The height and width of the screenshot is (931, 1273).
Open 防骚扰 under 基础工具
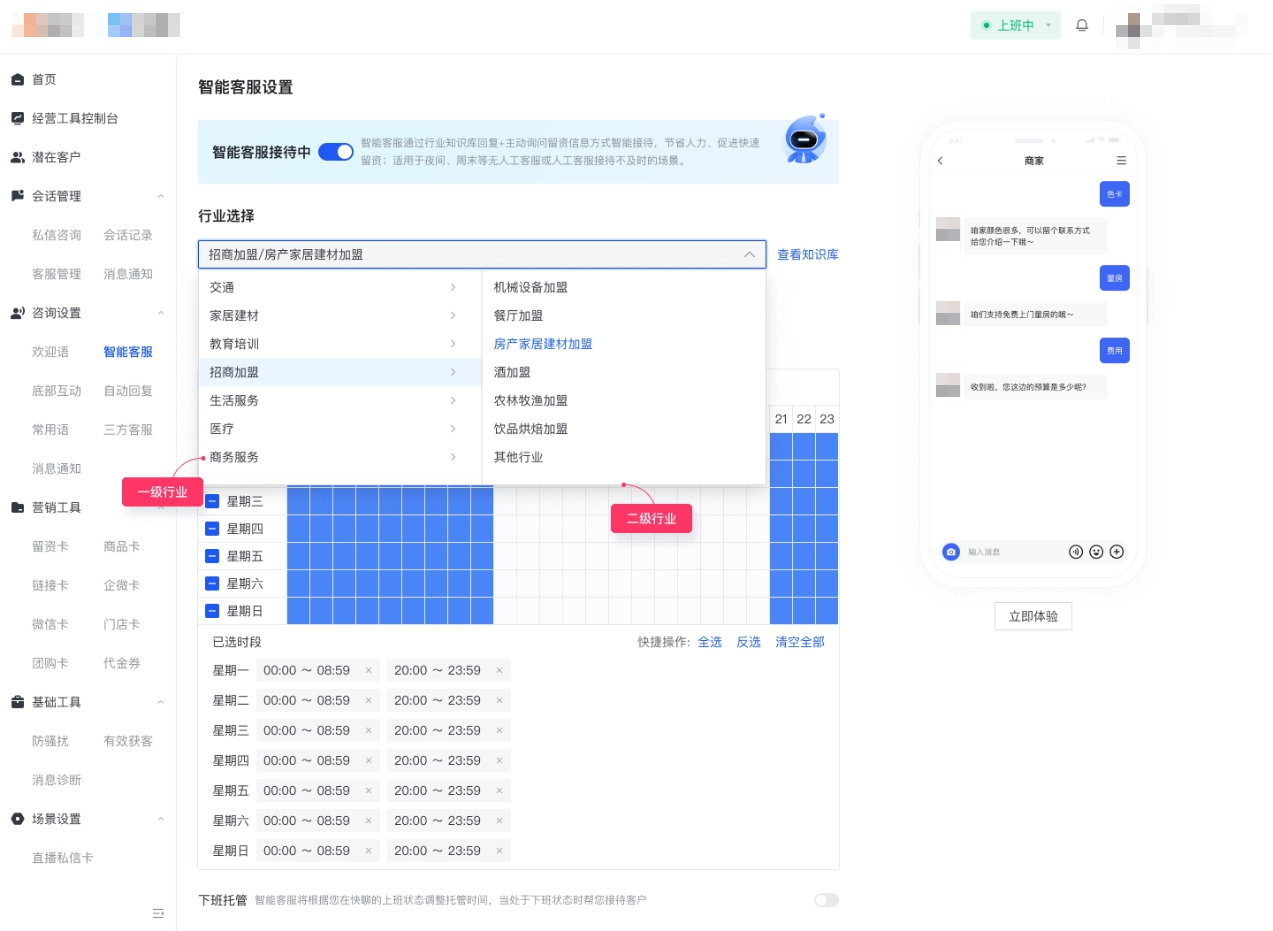point(50,741)
